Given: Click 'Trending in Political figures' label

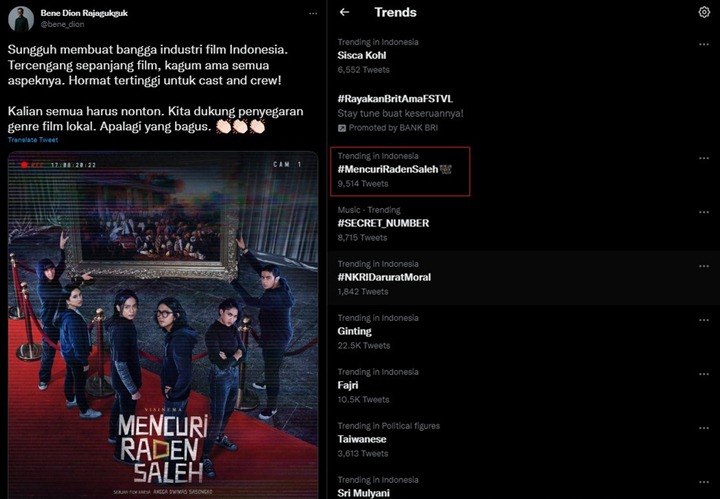Looking at the screenshot, I should 388,426.
